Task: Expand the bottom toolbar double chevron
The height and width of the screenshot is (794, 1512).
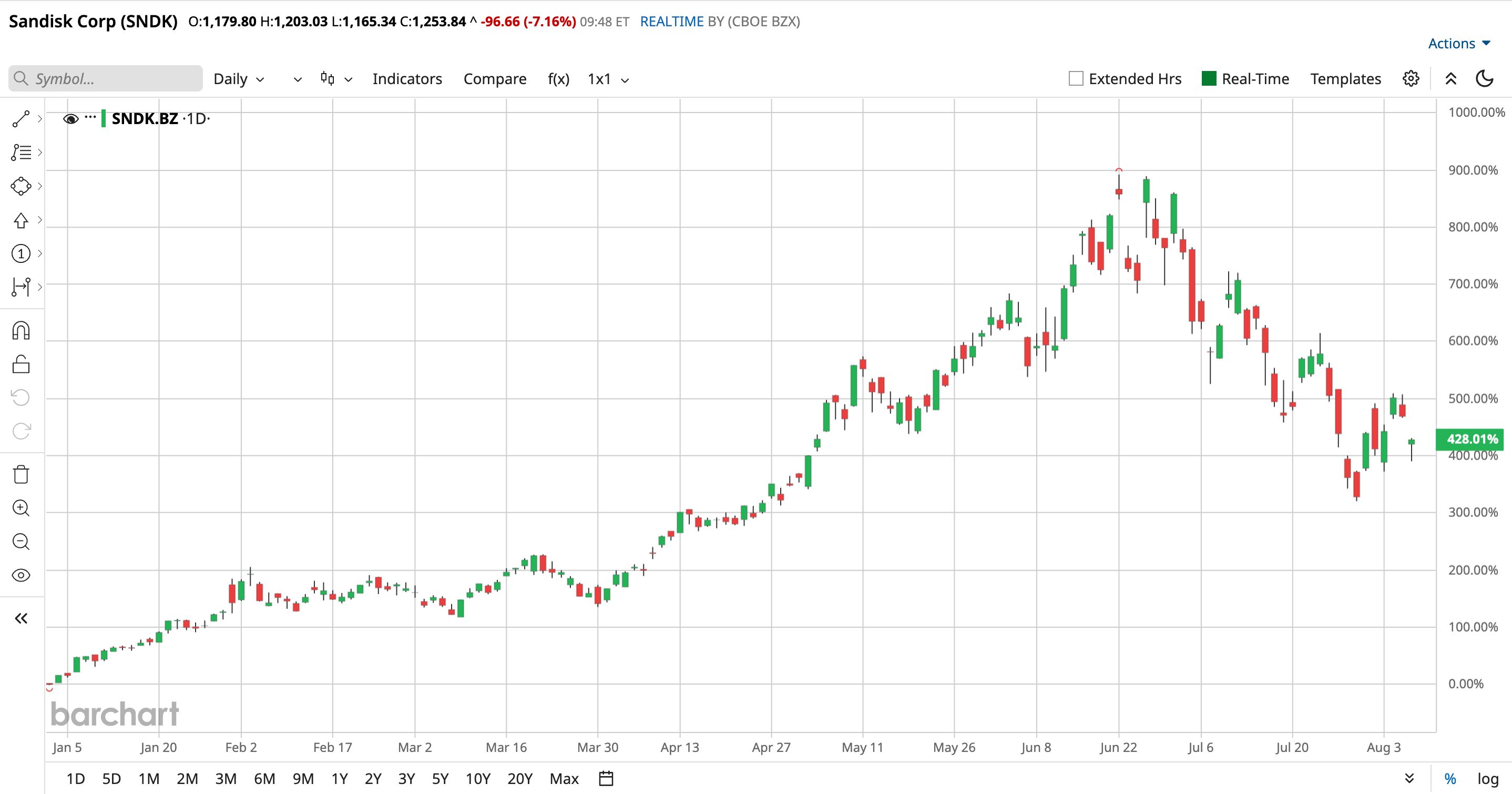Action: 1409,779
